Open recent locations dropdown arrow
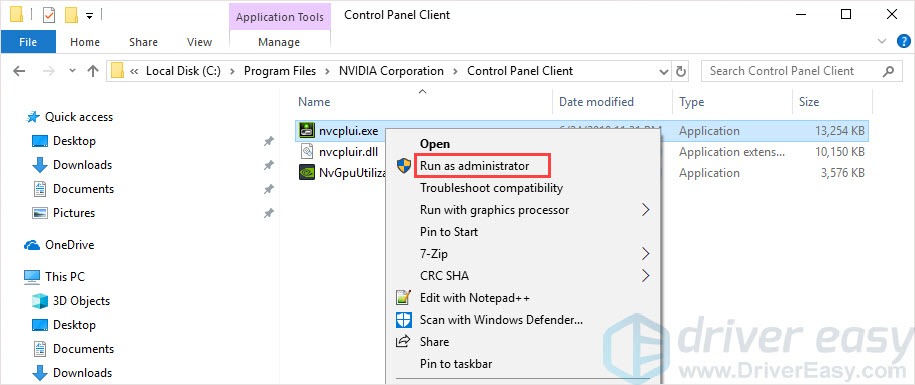The image size is (915, 385). coord(72,71)
